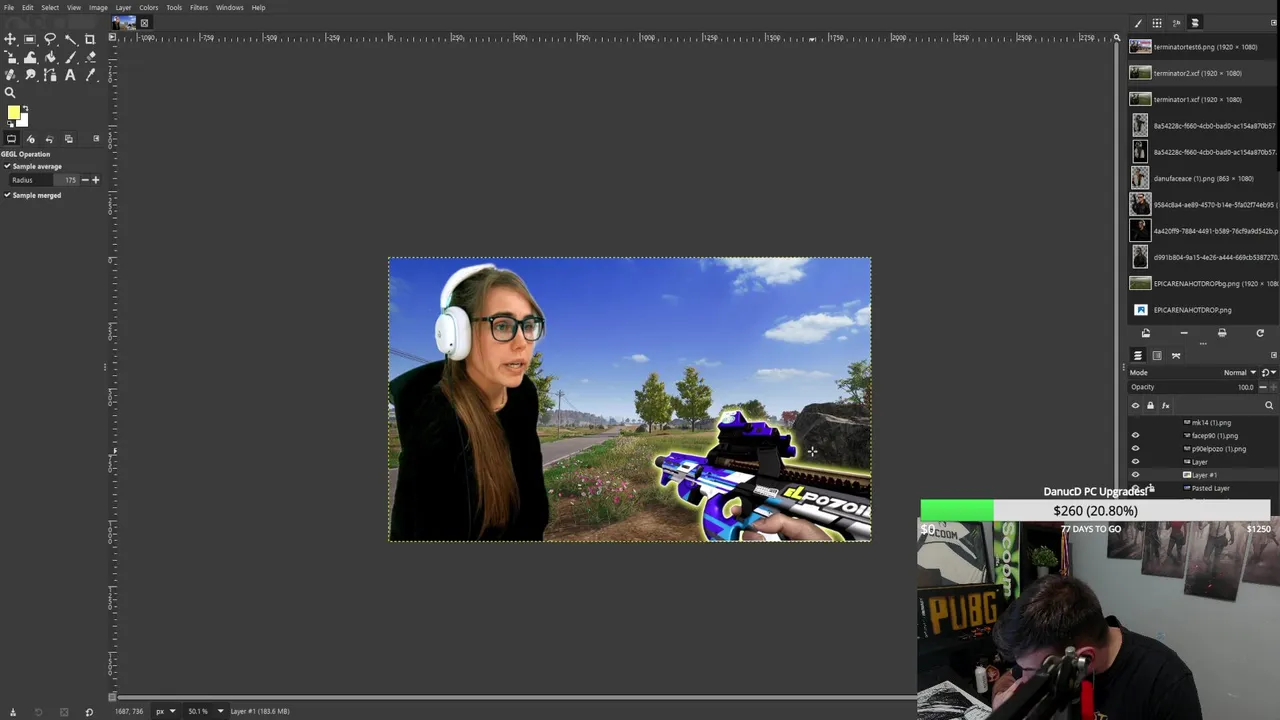Screen dimensions: 1280x720
Task: Open the foreground color picker
Action: tap(14, 112)
